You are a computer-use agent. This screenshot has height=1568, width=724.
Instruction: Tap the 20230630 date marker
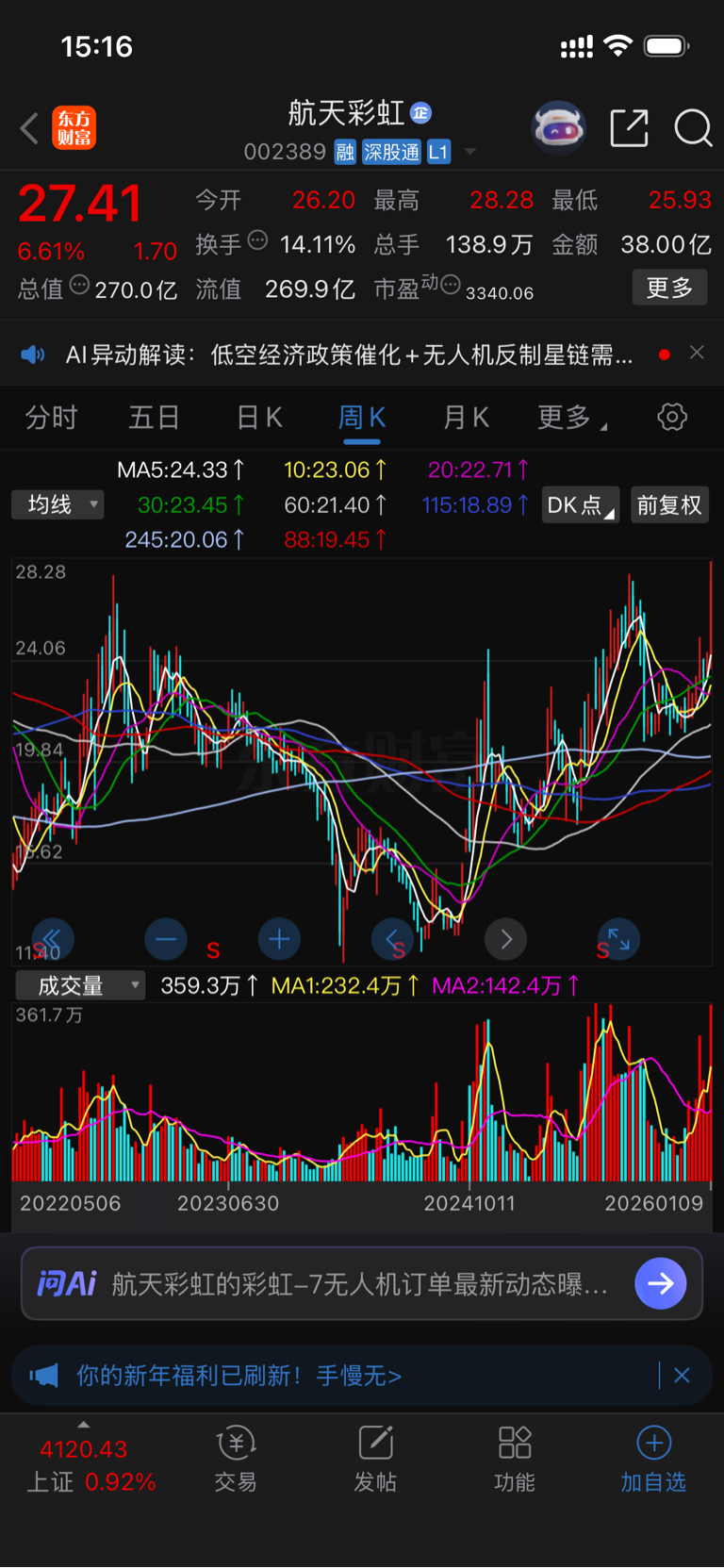[228, 1204]
